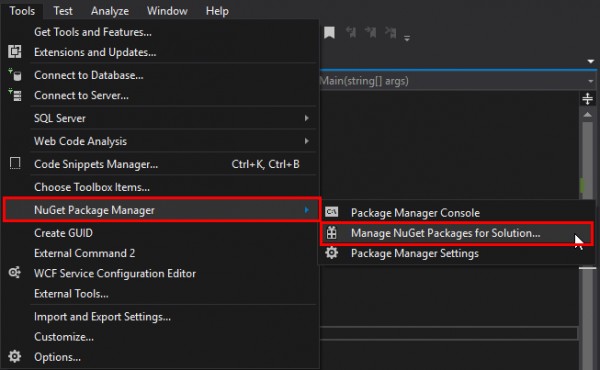600x370 pixels.
Task: Click the Connect to Server icon
Action: tap(15, 95)
